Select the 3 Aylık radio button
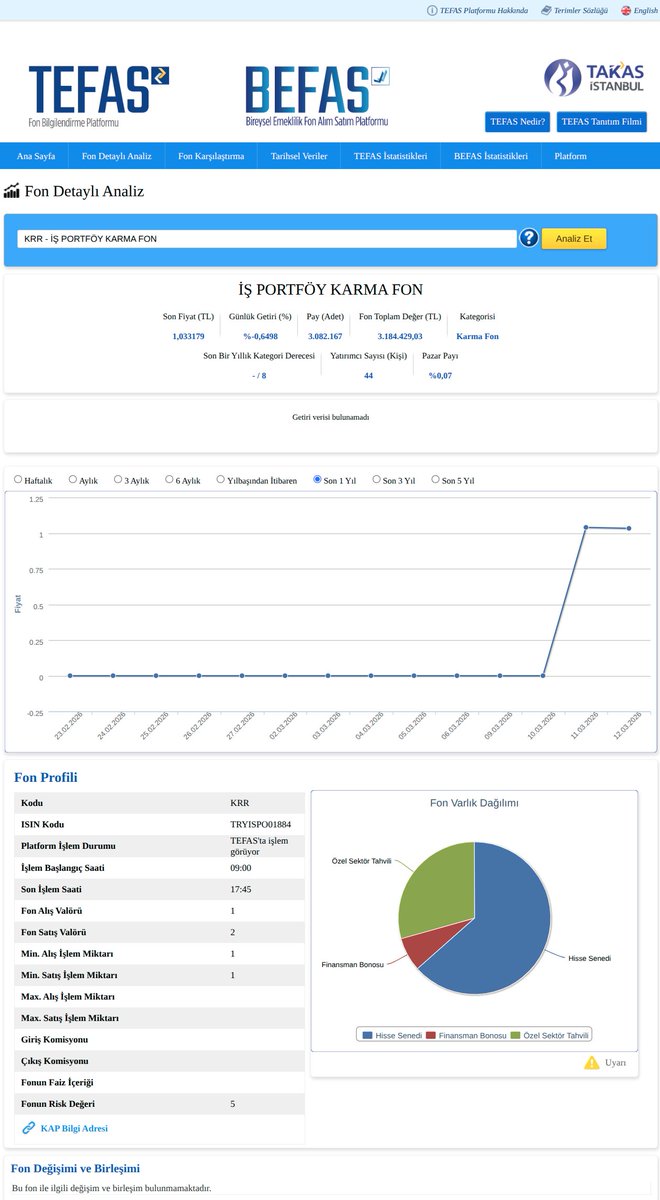This screenshot has width=660, height=1200. pyautogui.click(x=118, y=480)
